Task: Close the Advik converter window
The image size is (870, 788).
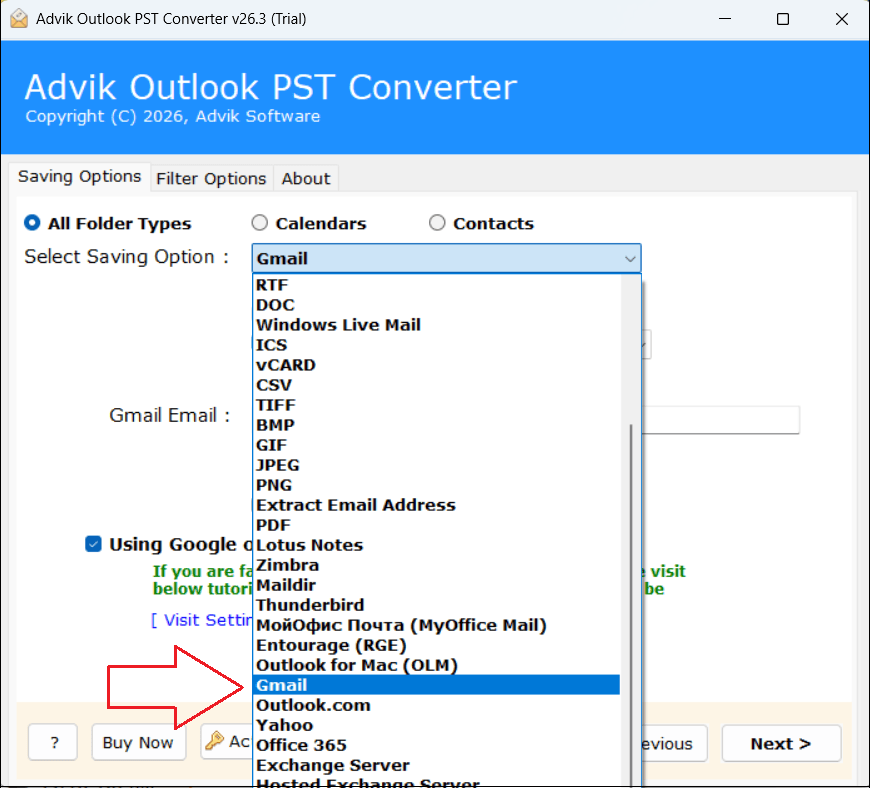Action: pos(842,19)
